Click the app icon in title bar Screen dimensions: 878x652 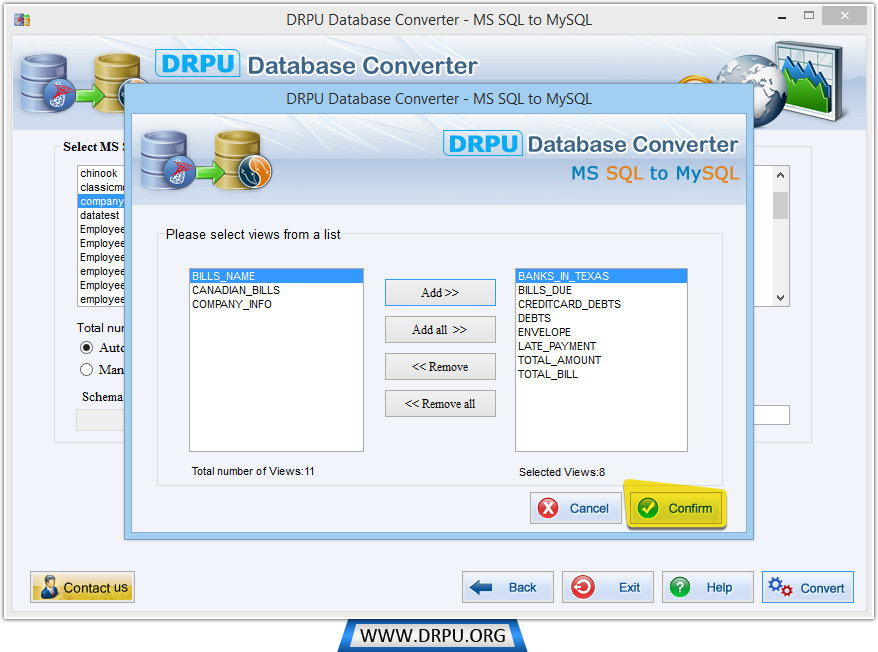(x=22, y=20)
